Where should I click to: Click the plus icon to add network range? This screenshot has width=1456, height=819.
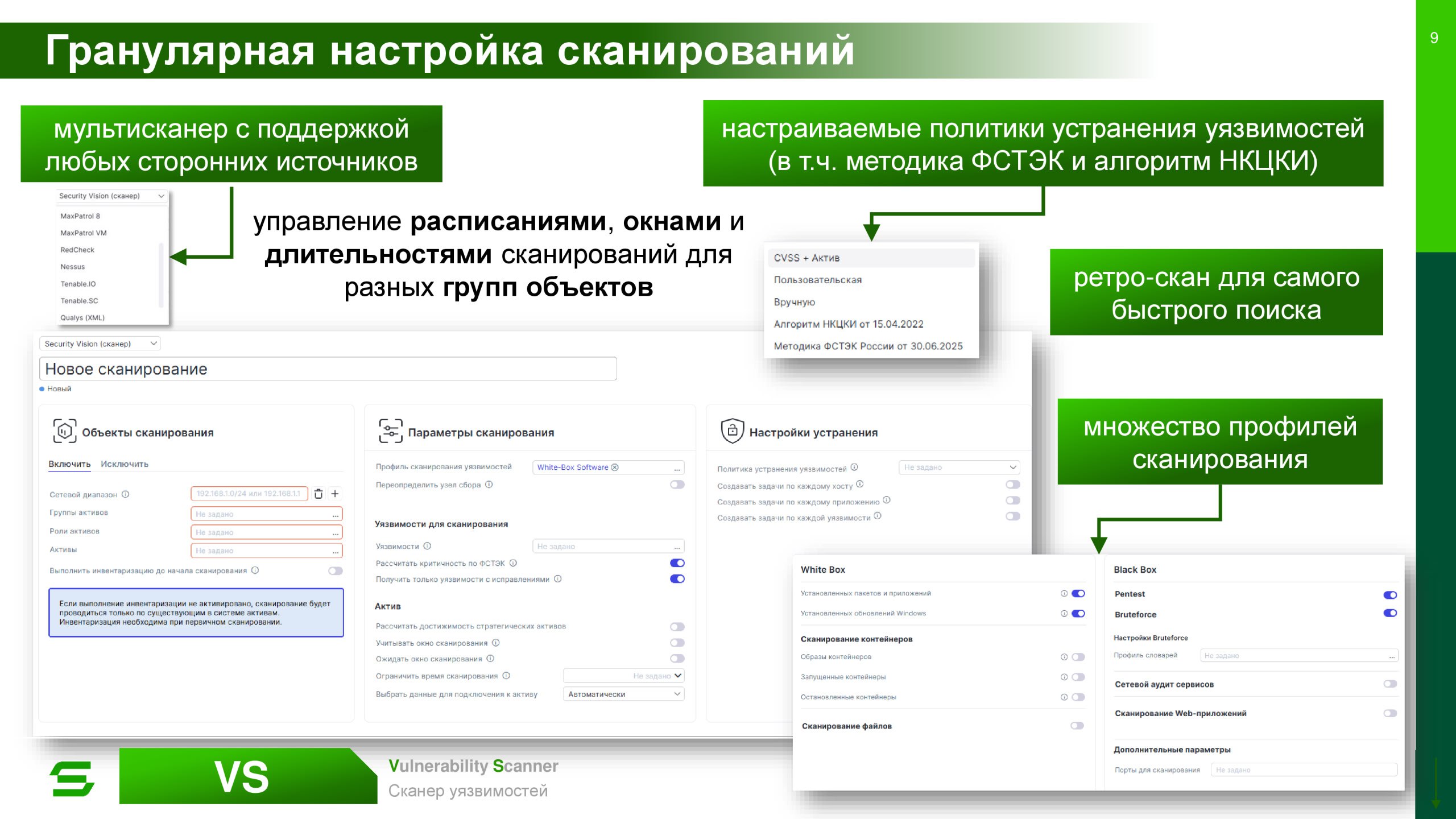click(335, 494)
